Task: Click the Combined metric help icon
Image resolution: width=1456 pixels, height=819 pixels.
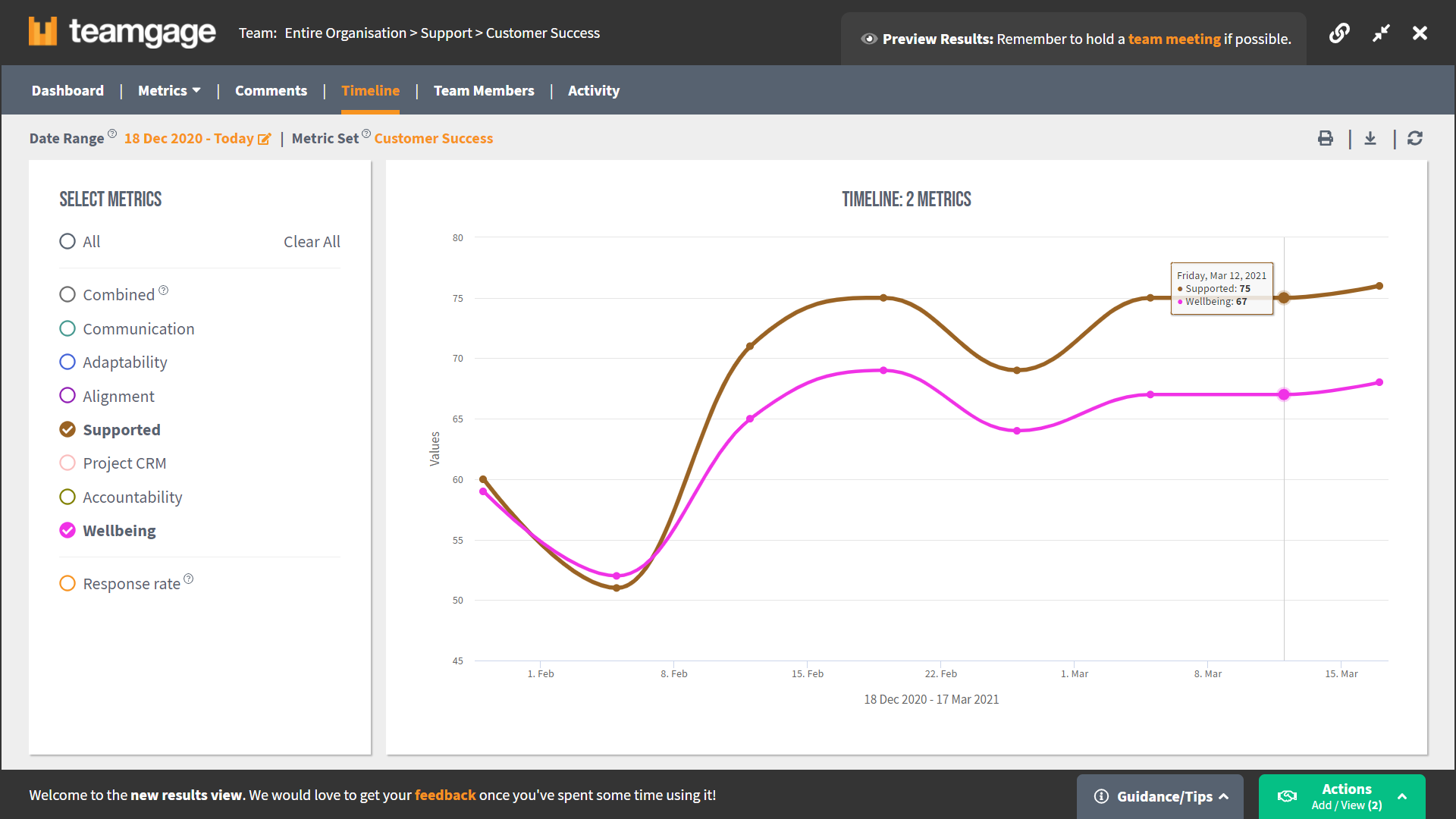Action: click(163, 290)
